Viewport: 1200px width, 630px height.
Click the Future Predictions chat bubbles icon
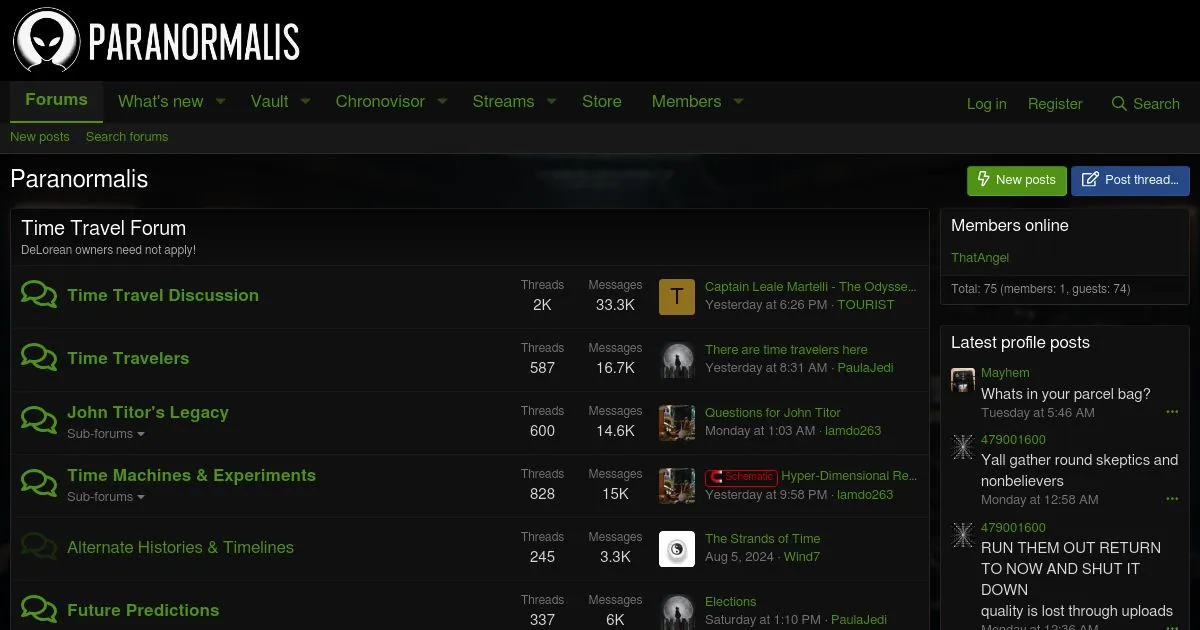click(x=39, y=610)
